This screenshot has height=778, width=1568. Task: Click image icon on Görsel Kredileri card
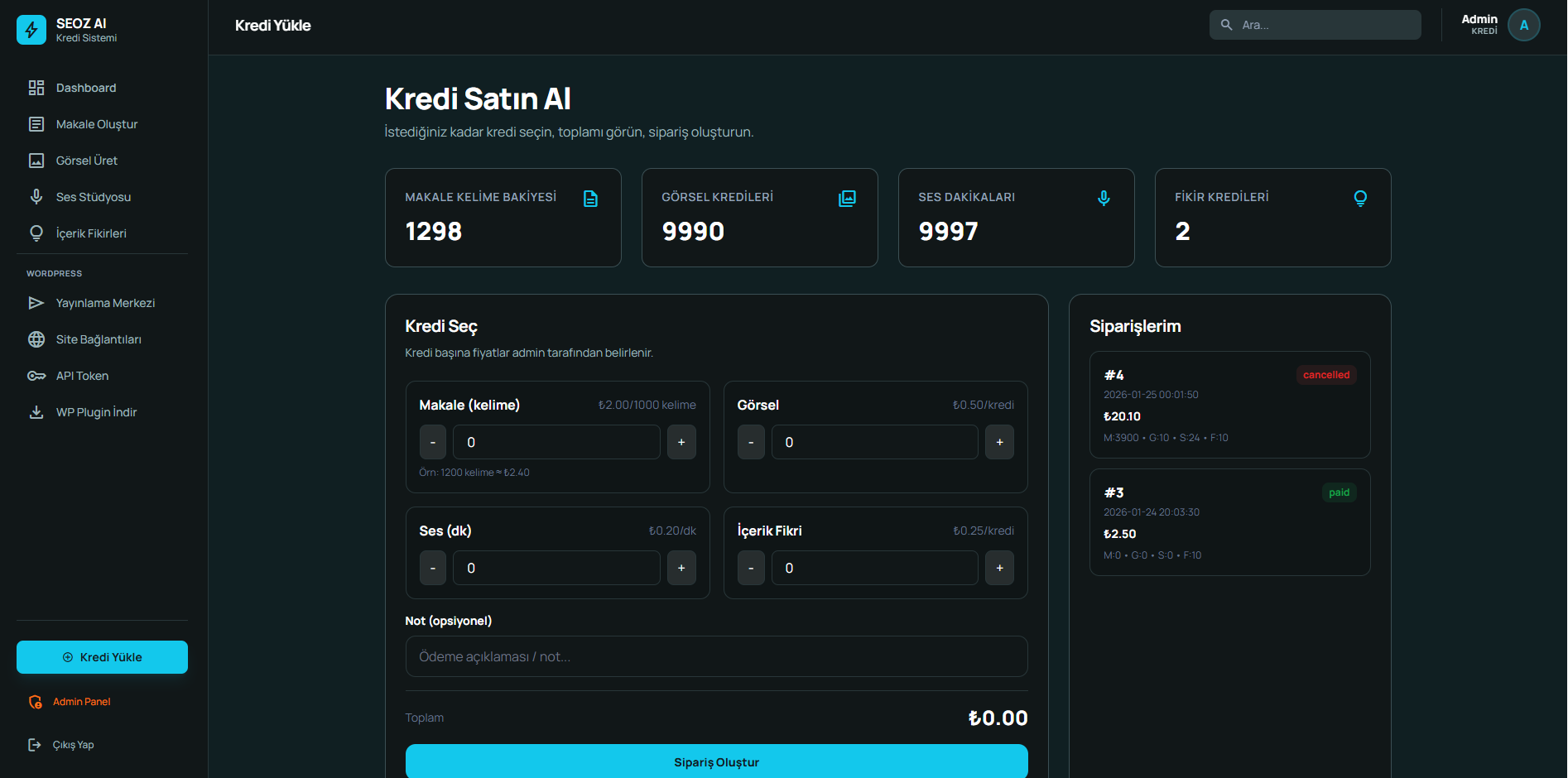coord(847,199)
